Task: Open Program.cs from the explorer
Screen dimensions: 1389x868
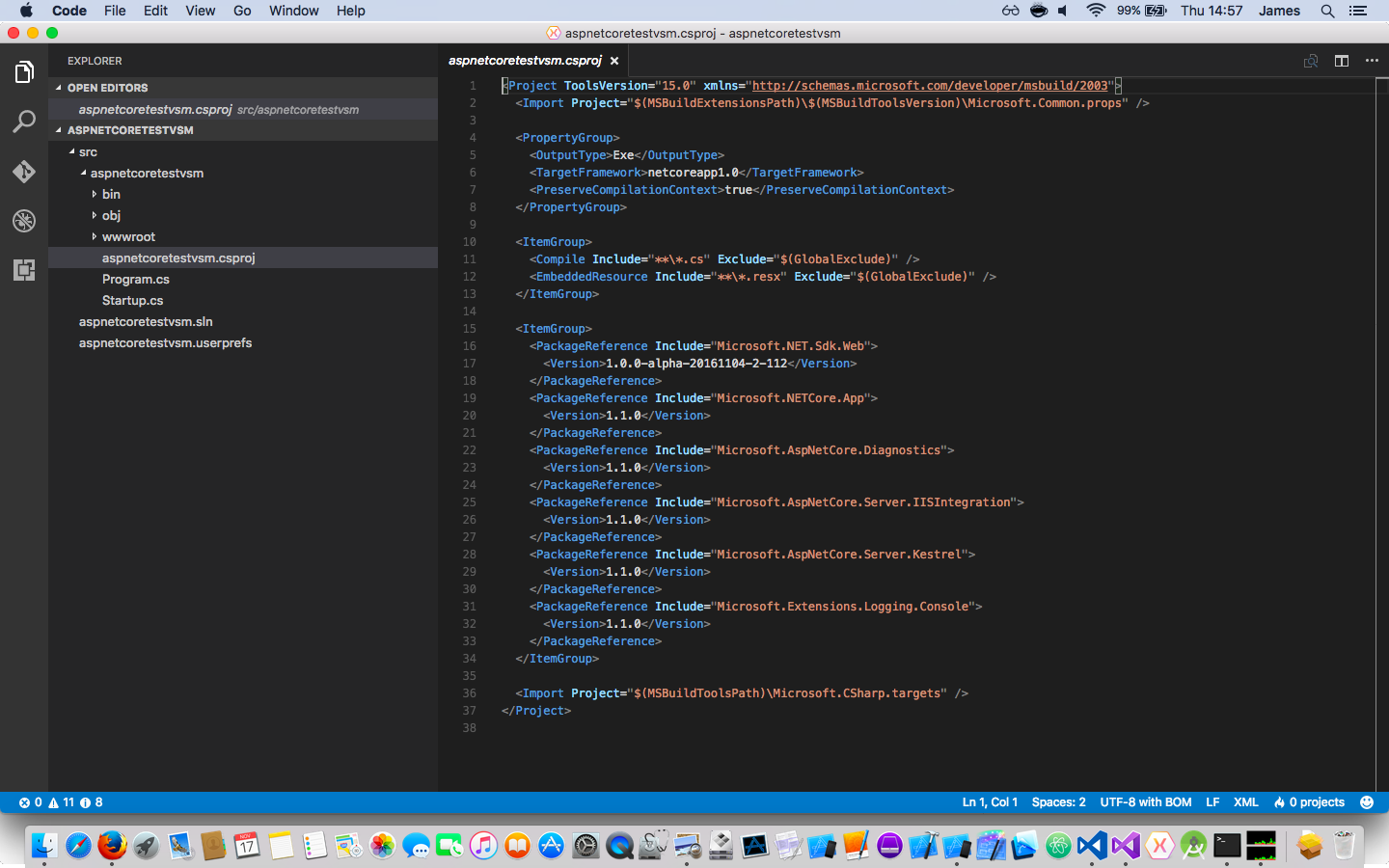Action: pyautogui.click(x=243, y=279)
